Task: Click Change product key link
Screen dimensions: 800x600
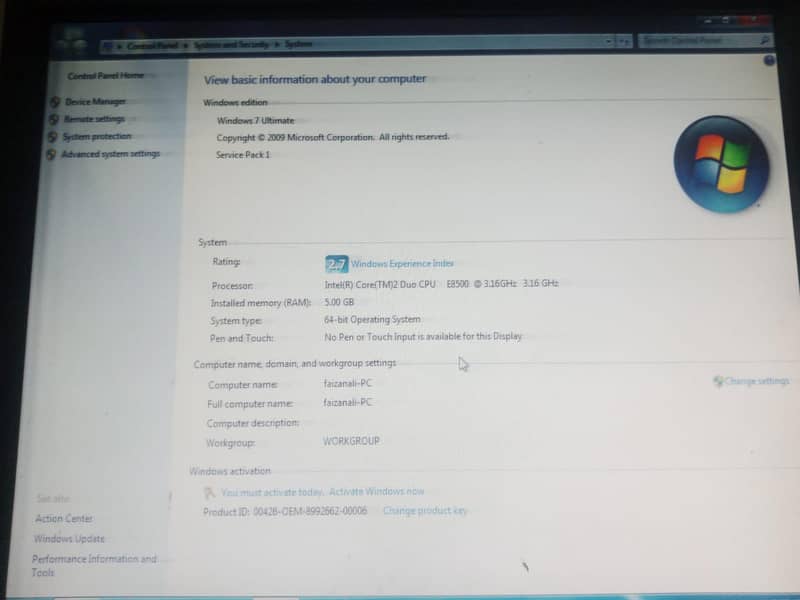Action: pos(424,510)
